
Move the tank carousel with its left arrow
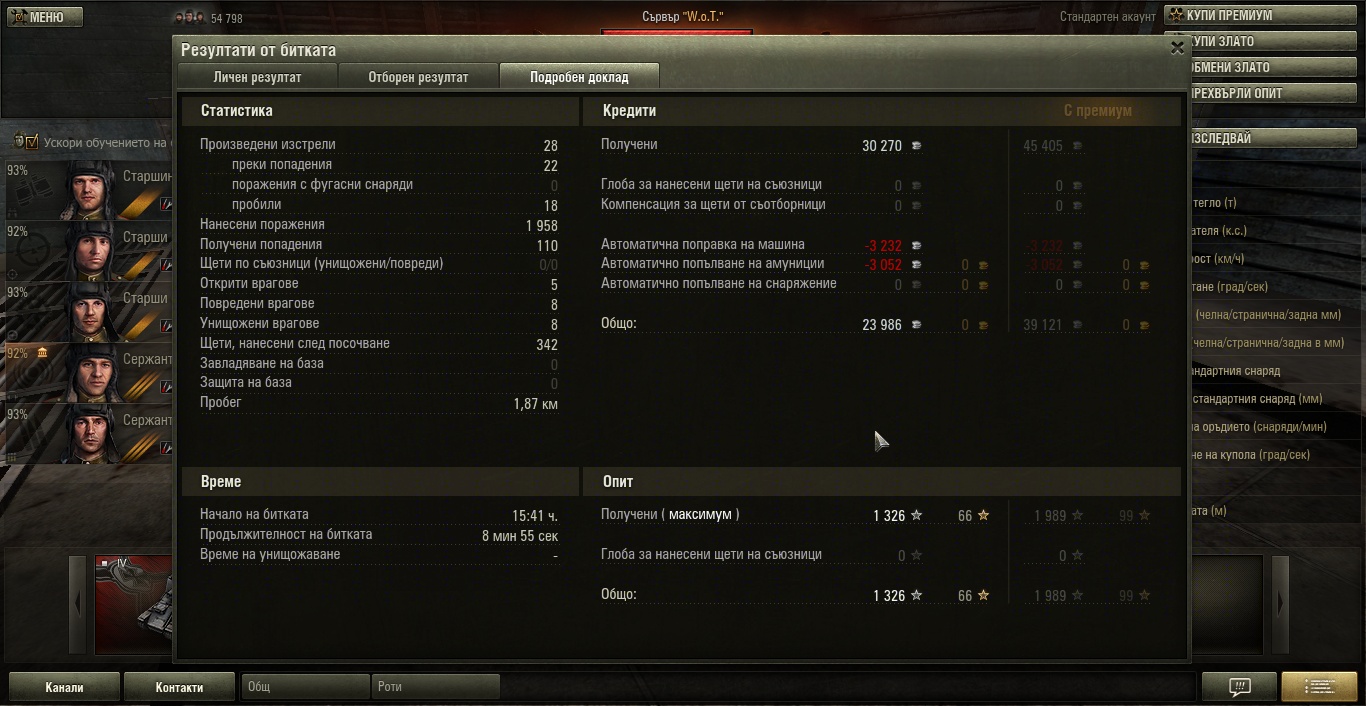point(78,604)
